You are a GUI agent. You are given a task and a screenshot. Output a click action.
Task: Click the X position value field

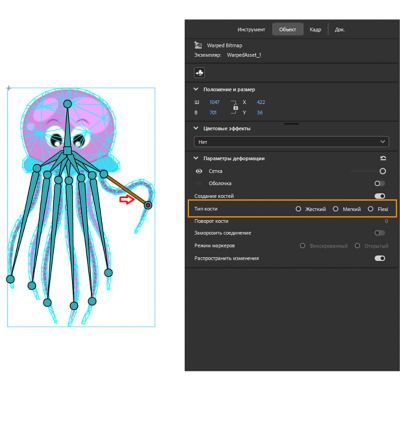[261, 102]
